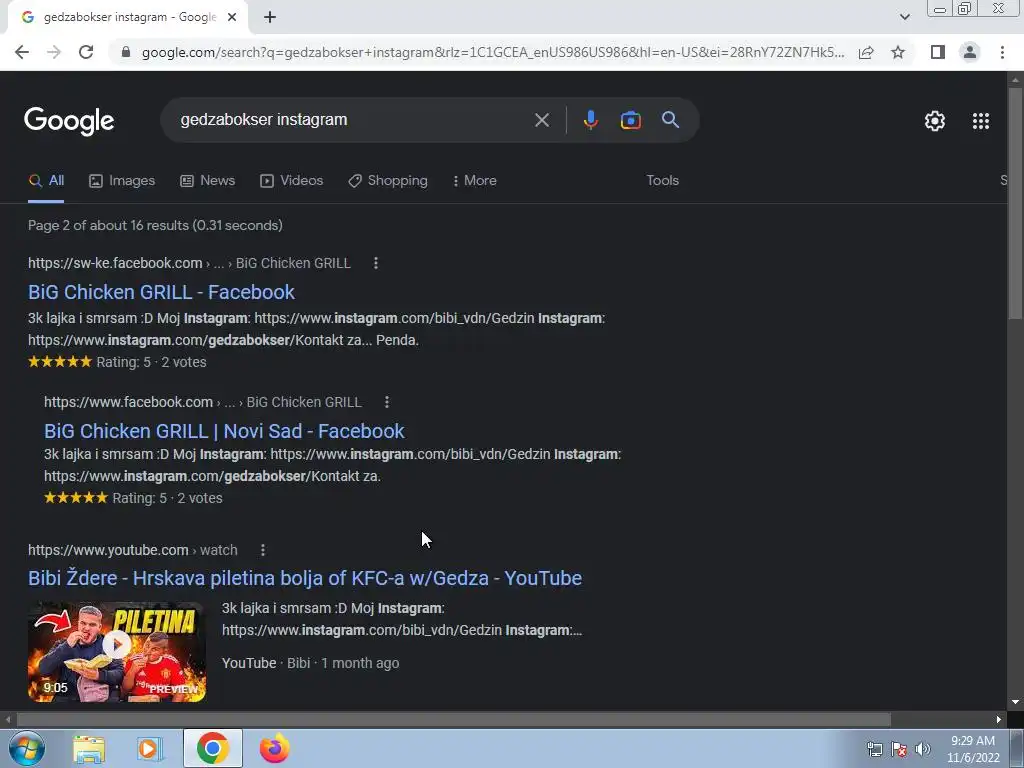
Task: Open Google quick settings gear
Action: coord(935,121)
